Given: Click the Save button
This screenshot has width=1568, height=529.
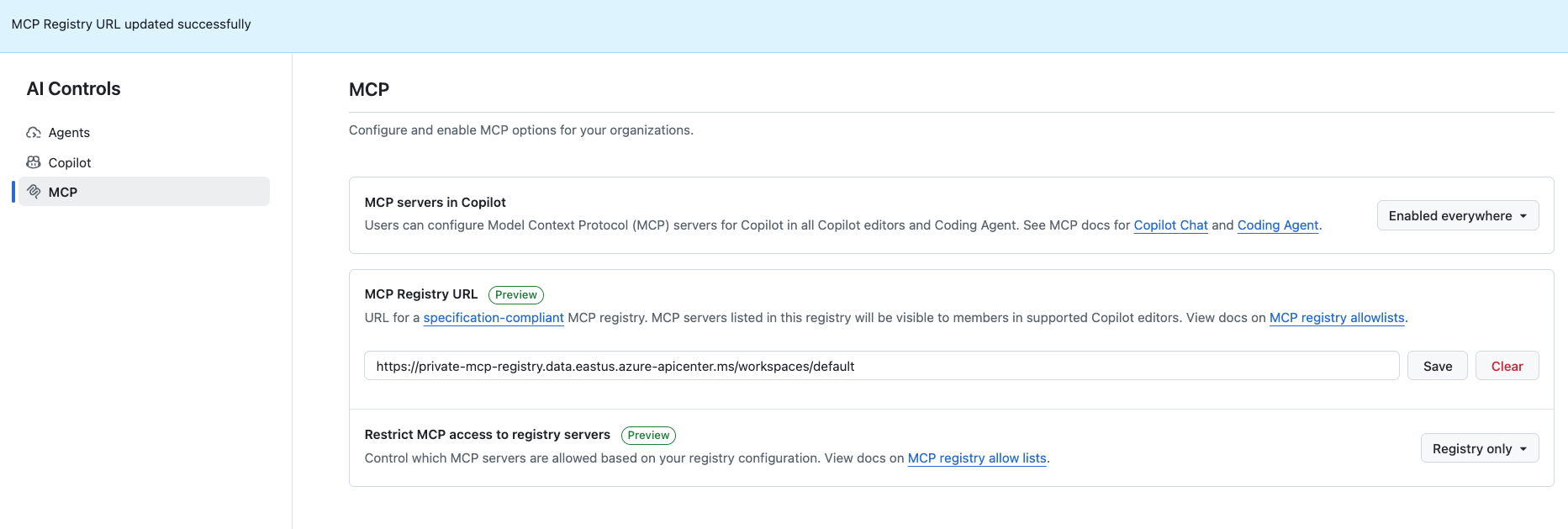Looking at the screenshot, I should 1437,365.
